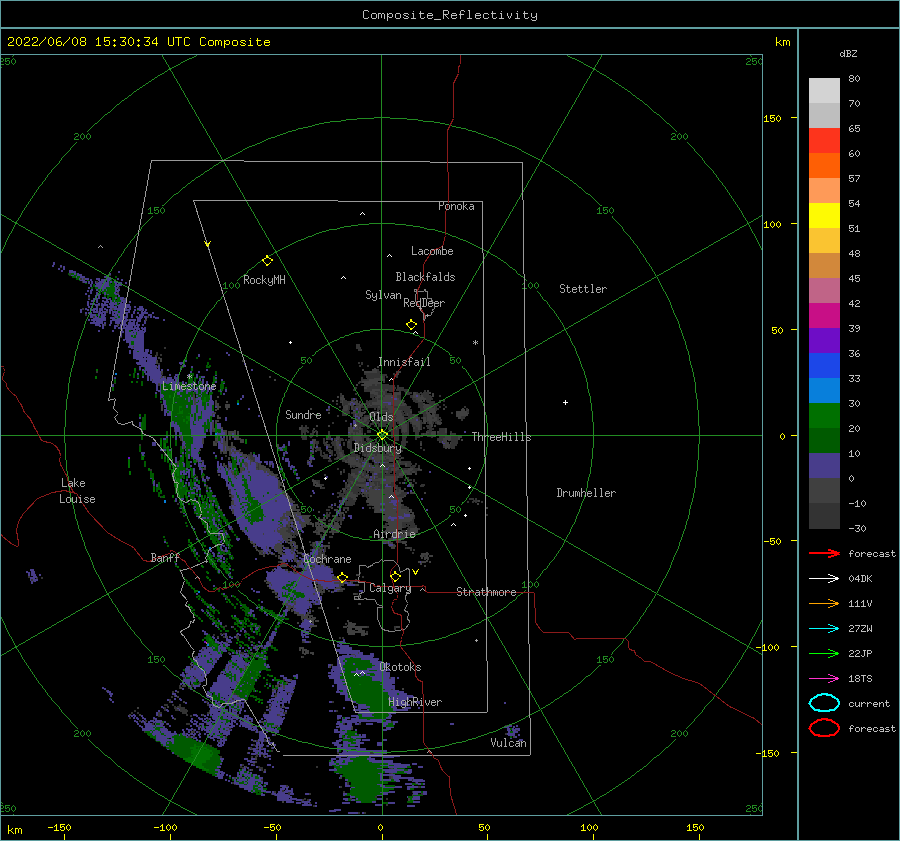Click the white 04DK arrow icon
Screen dimensions: 900x841
(824, 579)
